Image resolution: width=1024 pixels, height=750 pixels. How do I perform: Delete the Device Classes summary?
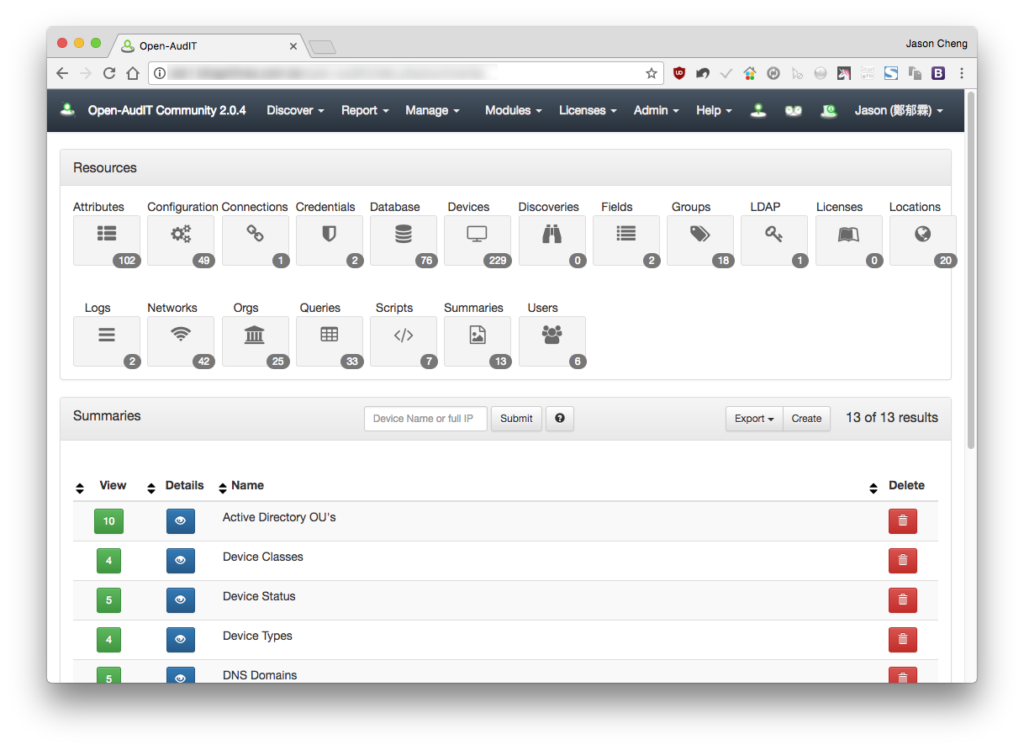tap(903, 561)
